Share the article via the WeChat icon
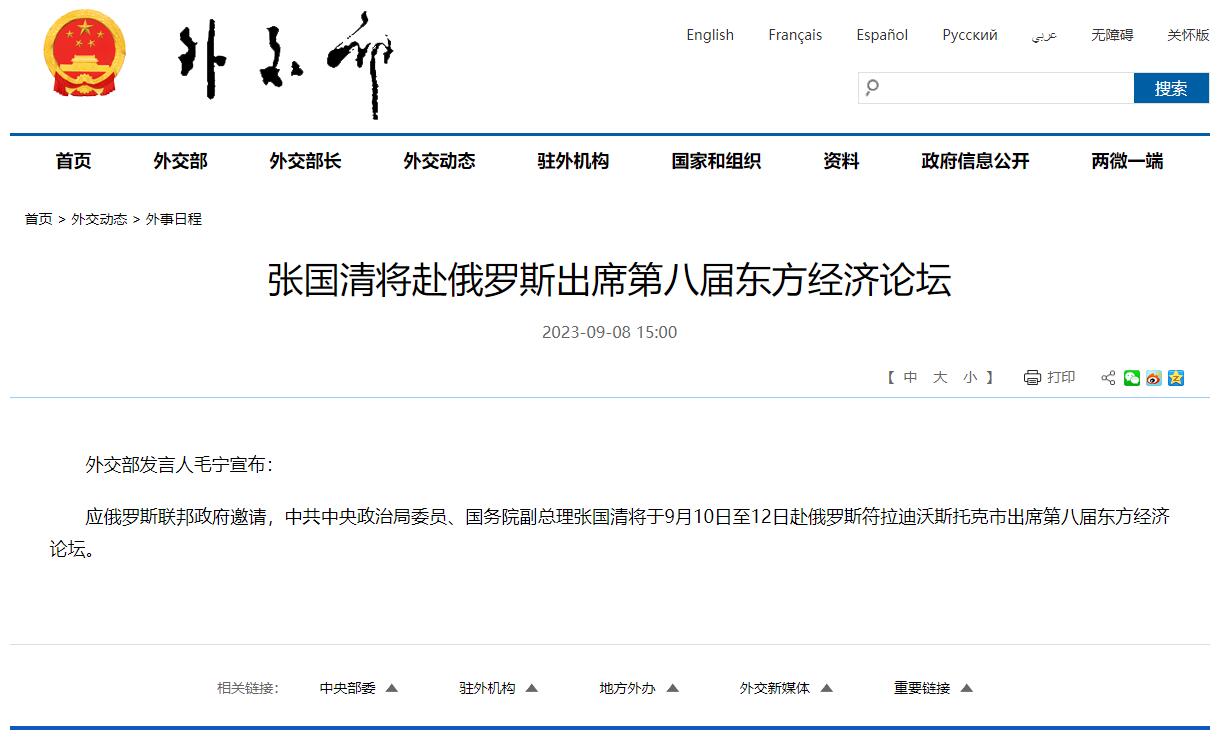 click(1131, 378)
